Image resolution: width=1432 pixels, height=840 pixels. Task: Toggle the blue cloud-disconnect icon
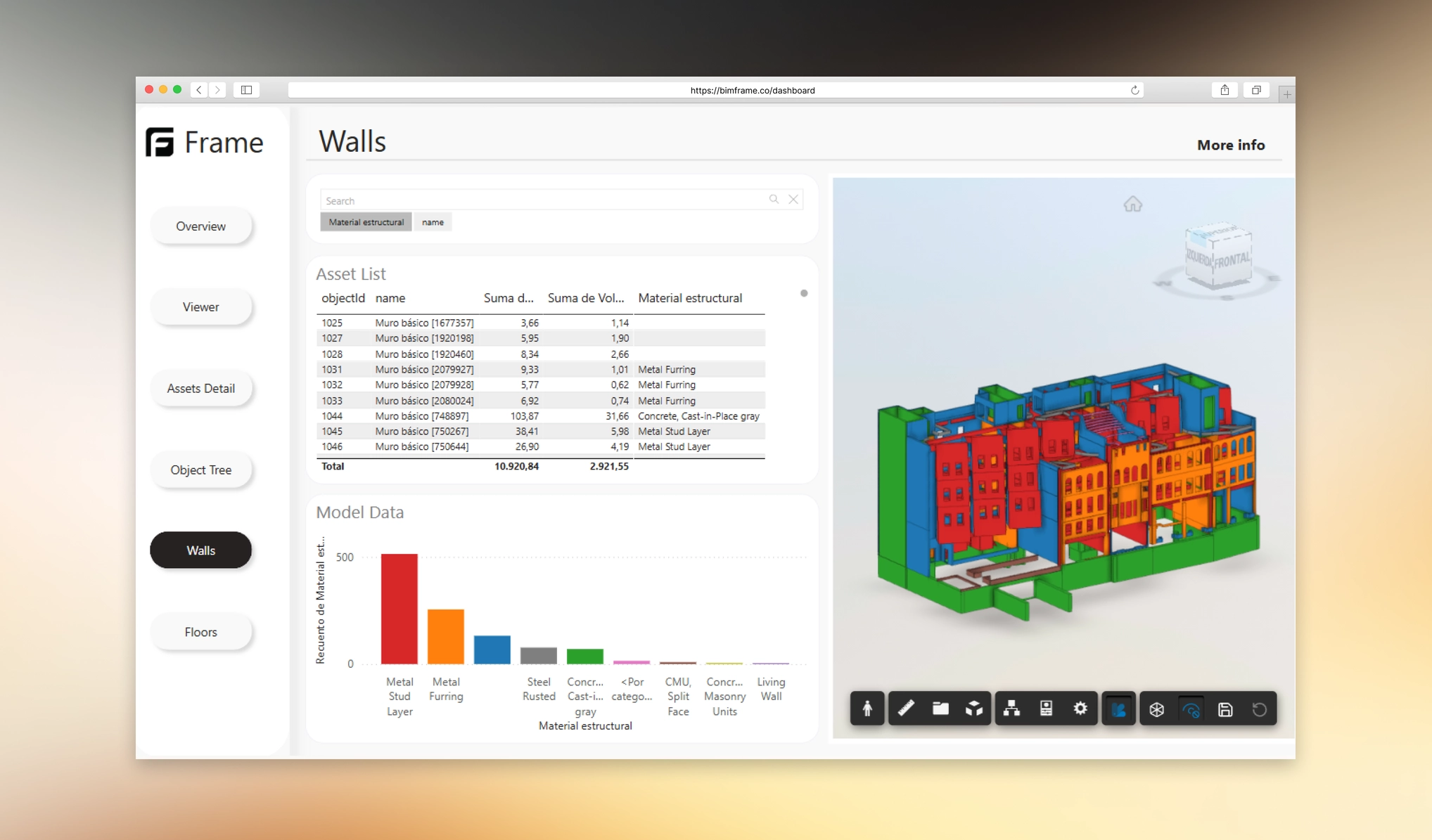(x=1191, y=709)
